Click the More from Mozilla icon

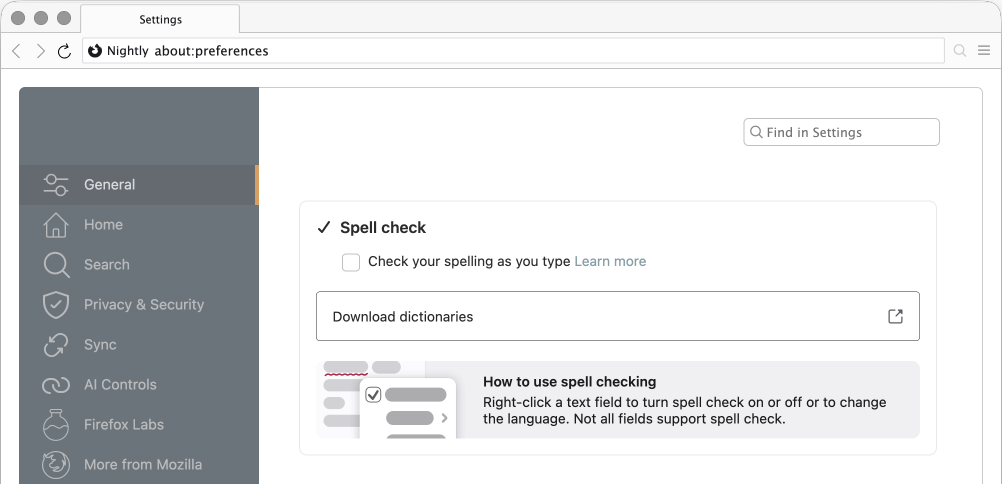tap(55, 465)
